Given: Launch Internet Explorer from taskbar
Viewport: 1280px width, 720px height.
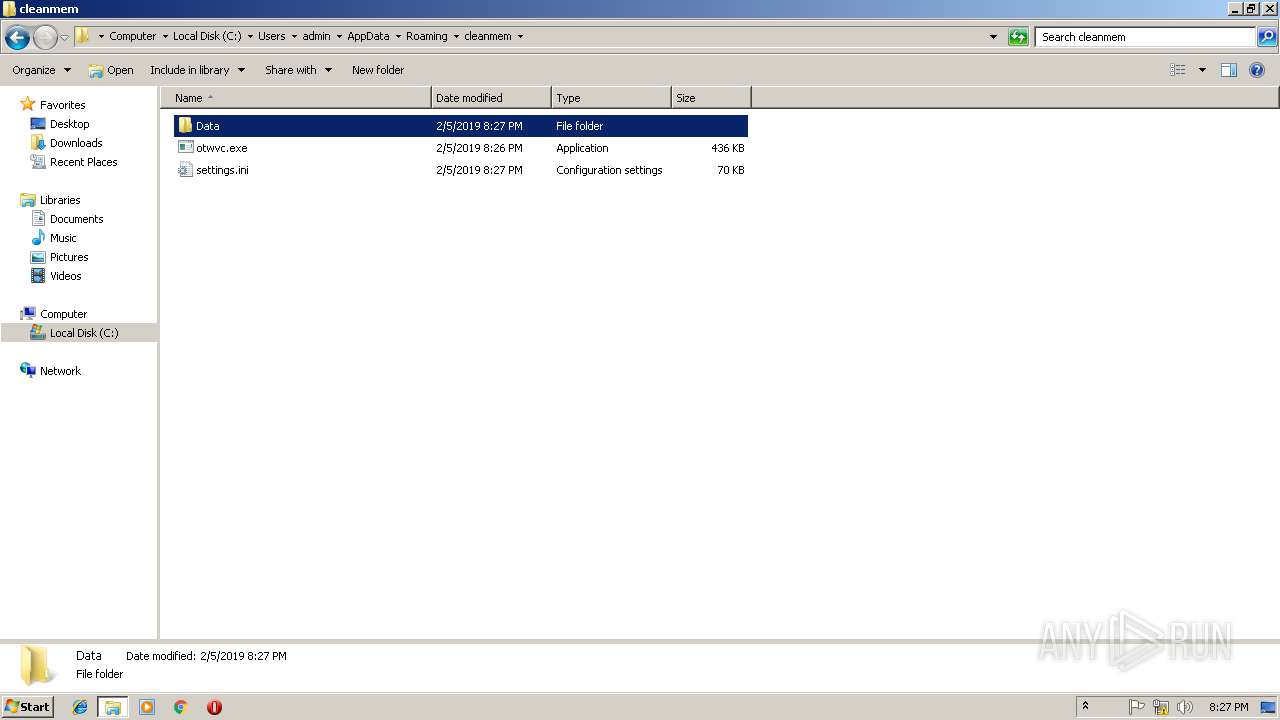Looking at the screenshot, I should pos(80,707).
